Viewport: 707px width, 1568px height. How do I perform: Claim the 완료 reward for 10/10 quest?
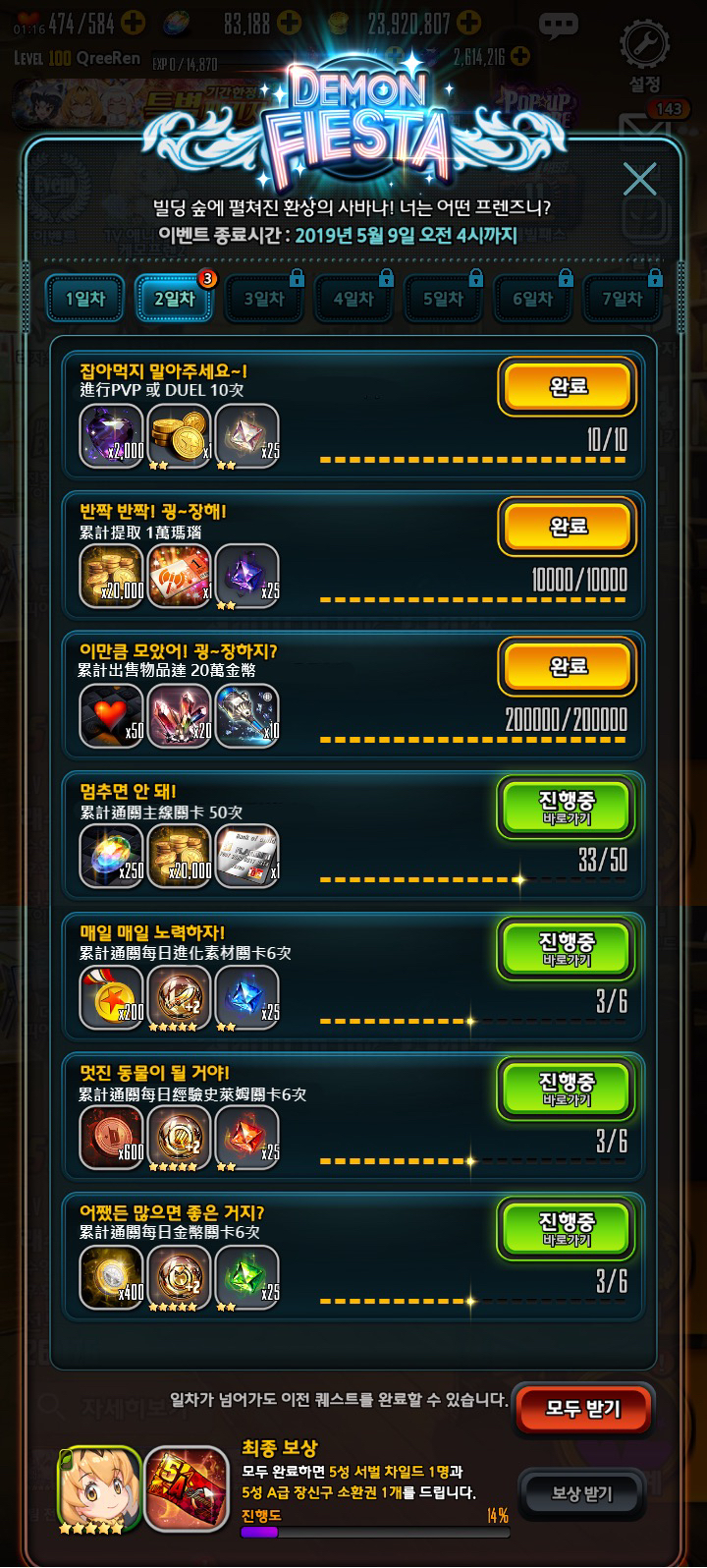click(x=567, y=387)
